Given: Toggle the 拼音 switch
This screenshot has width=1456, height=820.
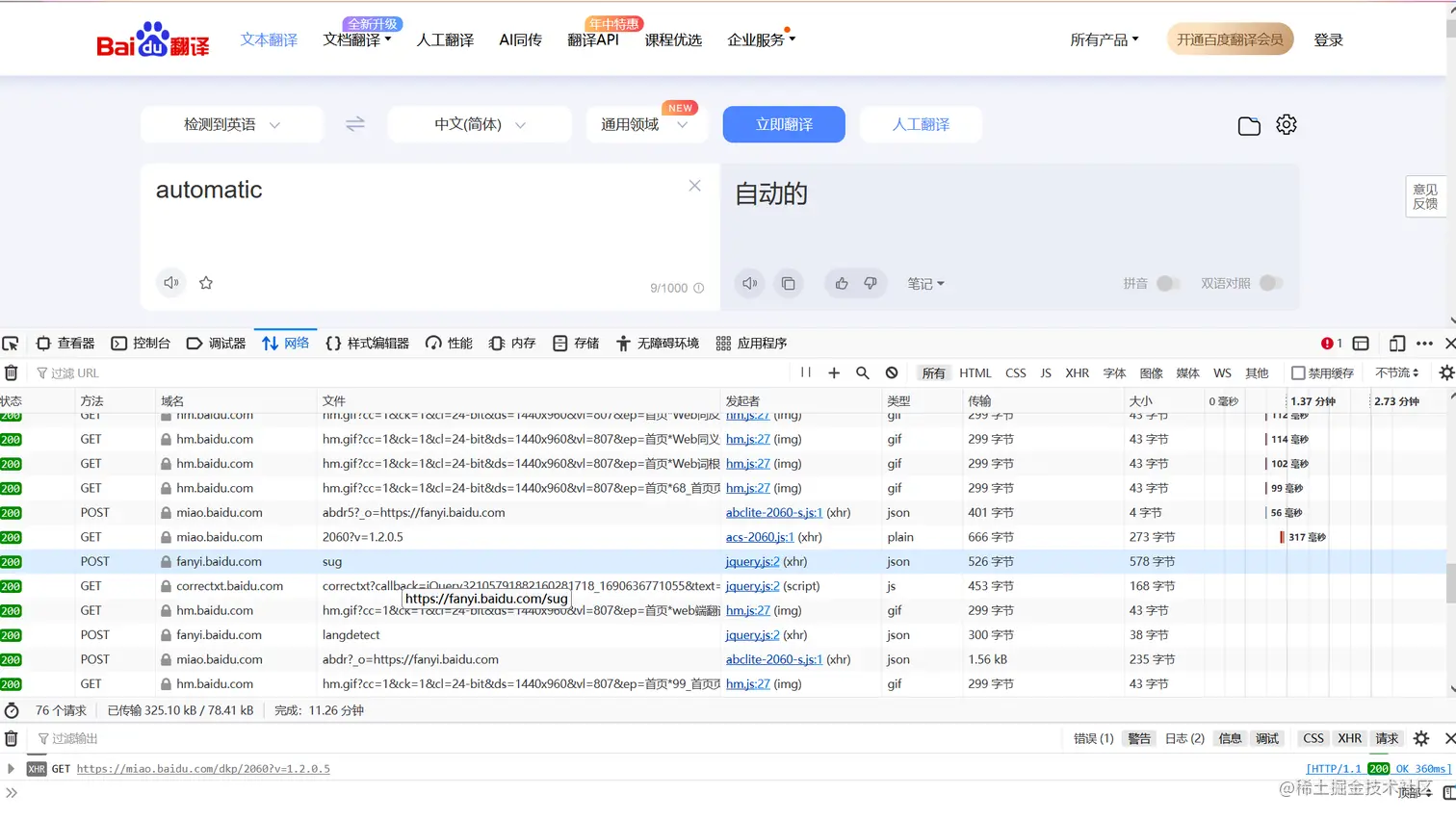Looking at the screenshot, I should pyautogui.click(x=1168, y=283).
